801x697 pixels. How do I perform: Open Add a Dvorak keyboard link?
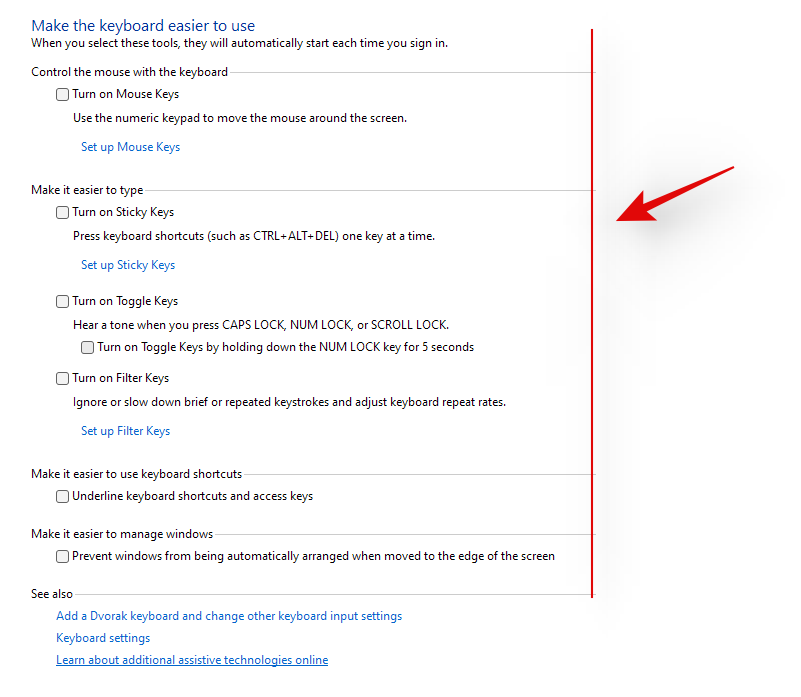(x=229, y=616)
